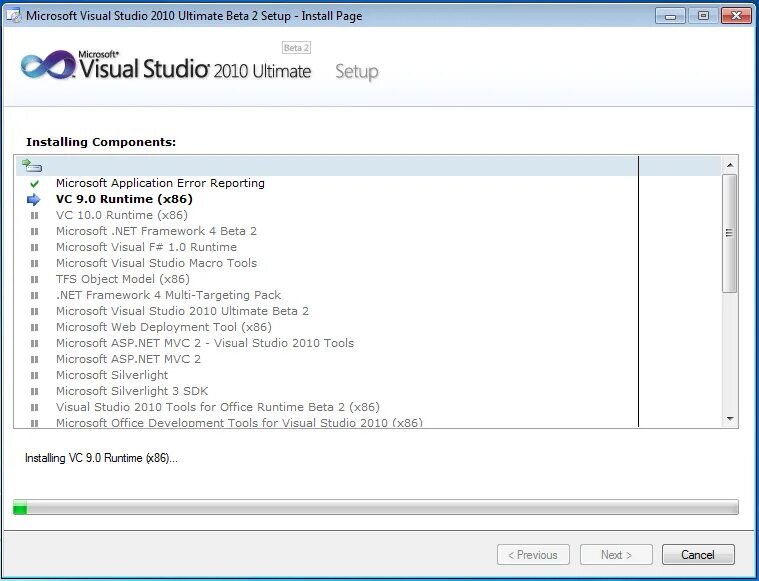The height and width of the screenshot is (581, 759).
Task: Click the pending icon beside VC 10.0 Runtime (x86)
Action: [34, 215]
